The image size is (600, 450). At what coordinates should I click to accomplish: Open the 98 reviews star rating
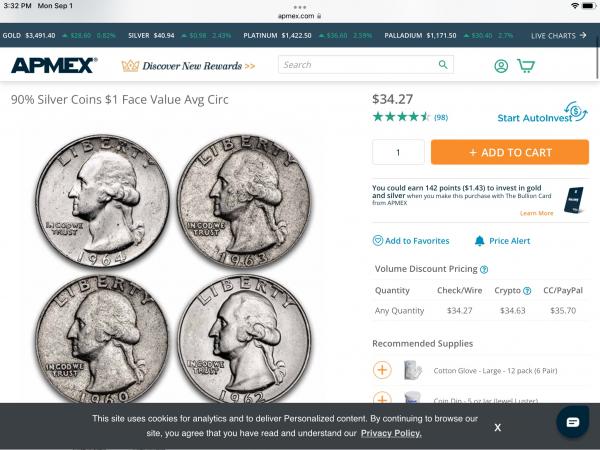(x=410, y=117)
